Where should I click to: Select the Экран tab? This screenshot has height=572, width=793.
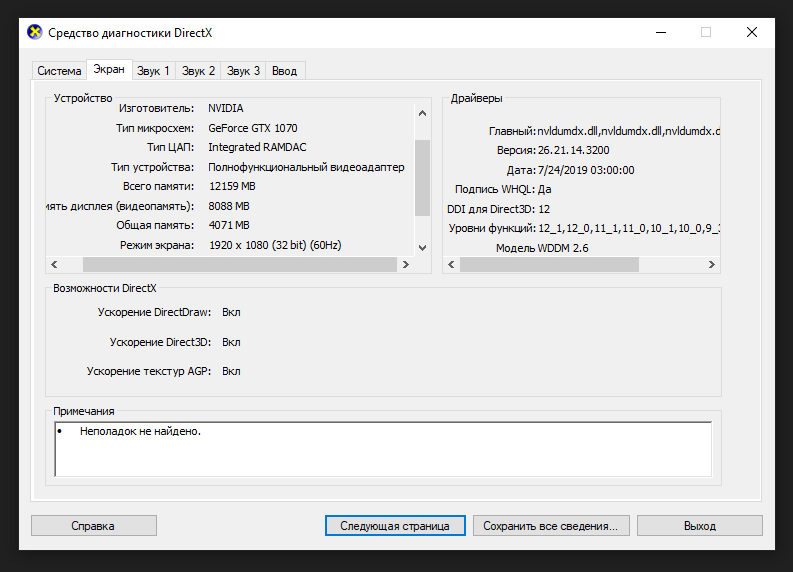109,69
